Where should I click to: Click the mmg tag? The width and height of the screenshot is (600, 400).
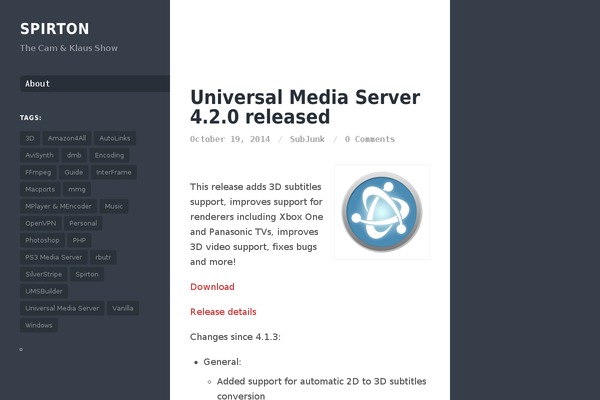77,189
